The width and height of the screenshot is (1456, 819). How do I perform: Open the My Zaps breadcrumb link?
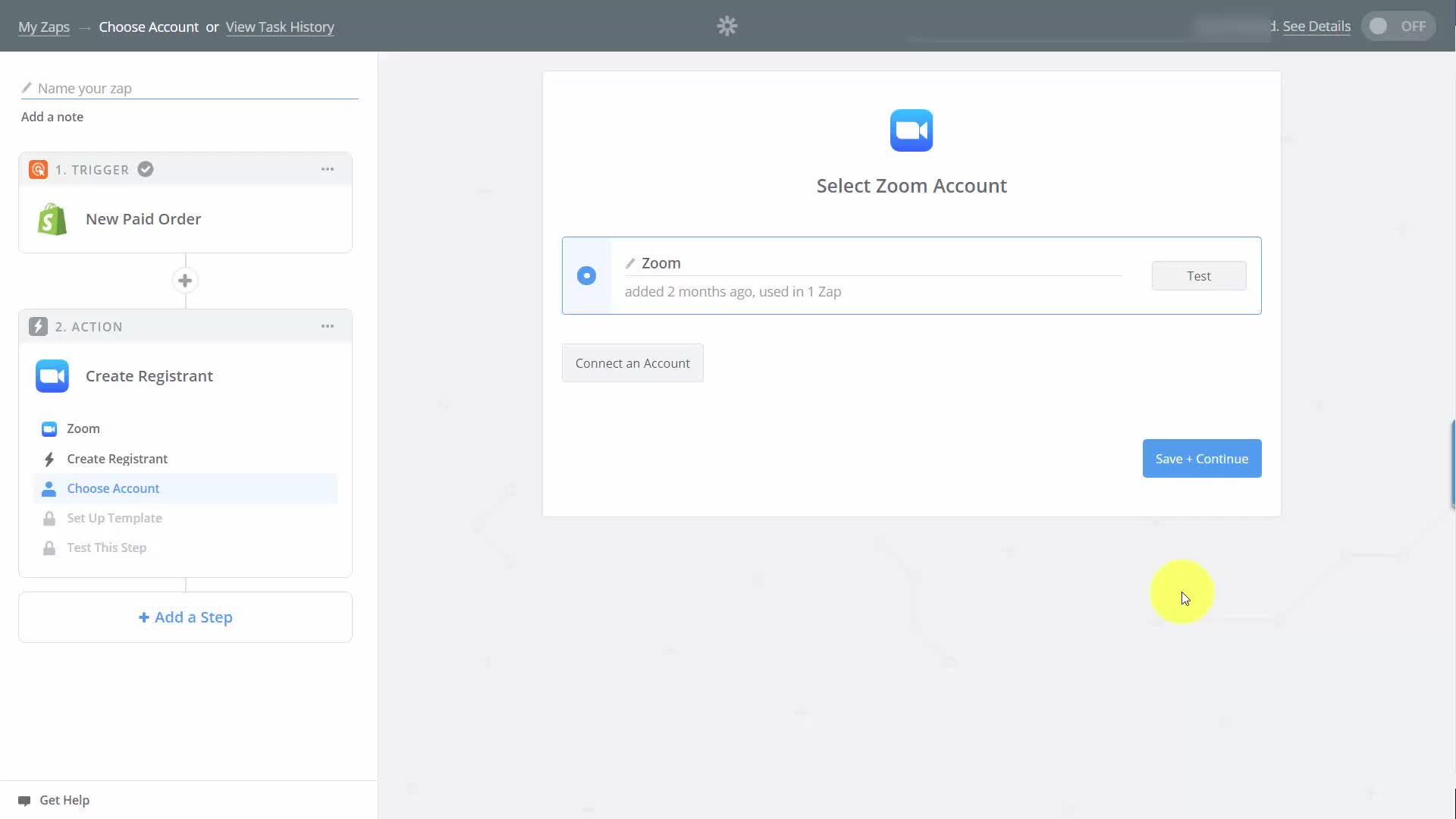pos(44,27)
